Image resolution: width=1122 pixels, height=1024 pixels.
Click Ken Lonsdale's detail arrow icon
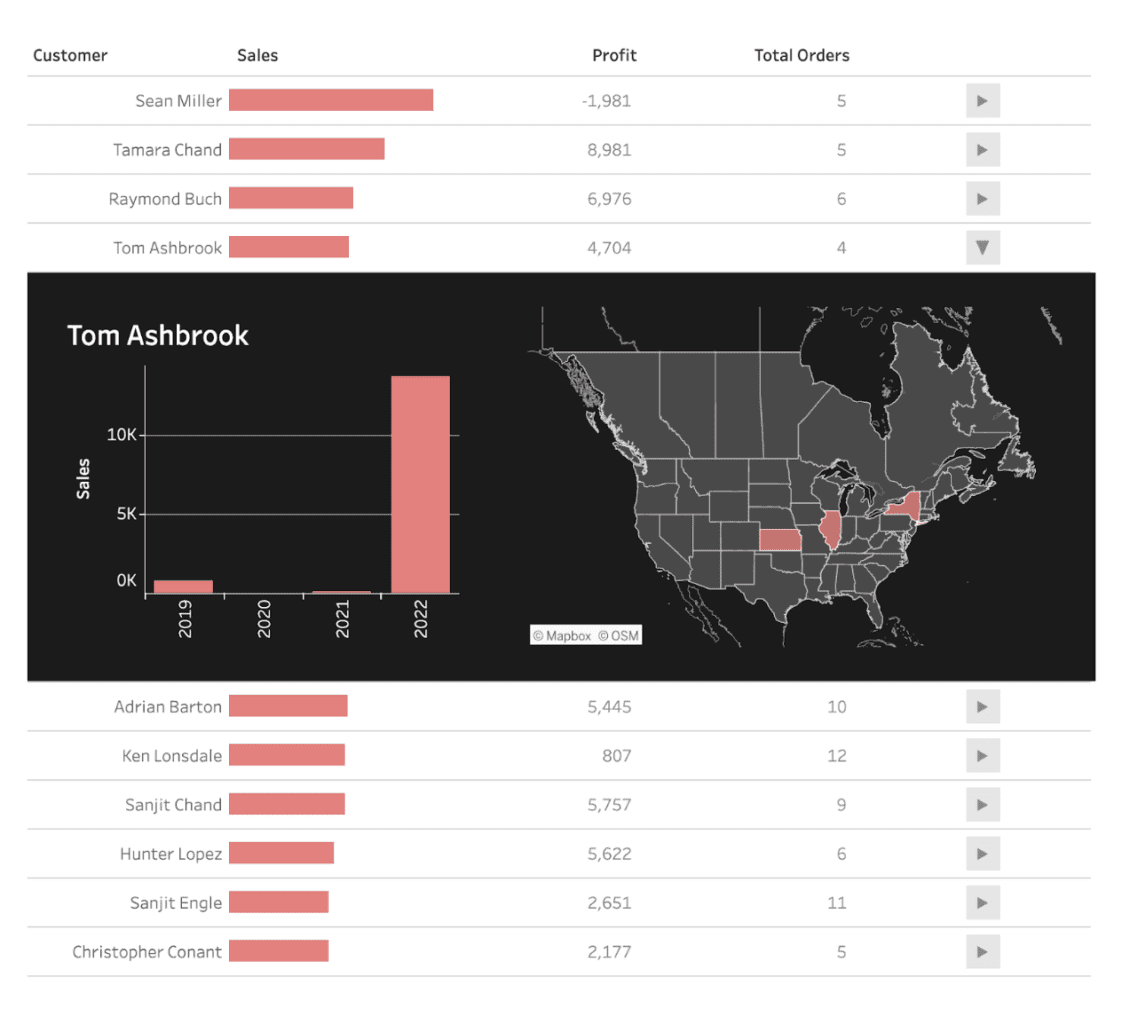pyautogui.click(x=981, y=755)
